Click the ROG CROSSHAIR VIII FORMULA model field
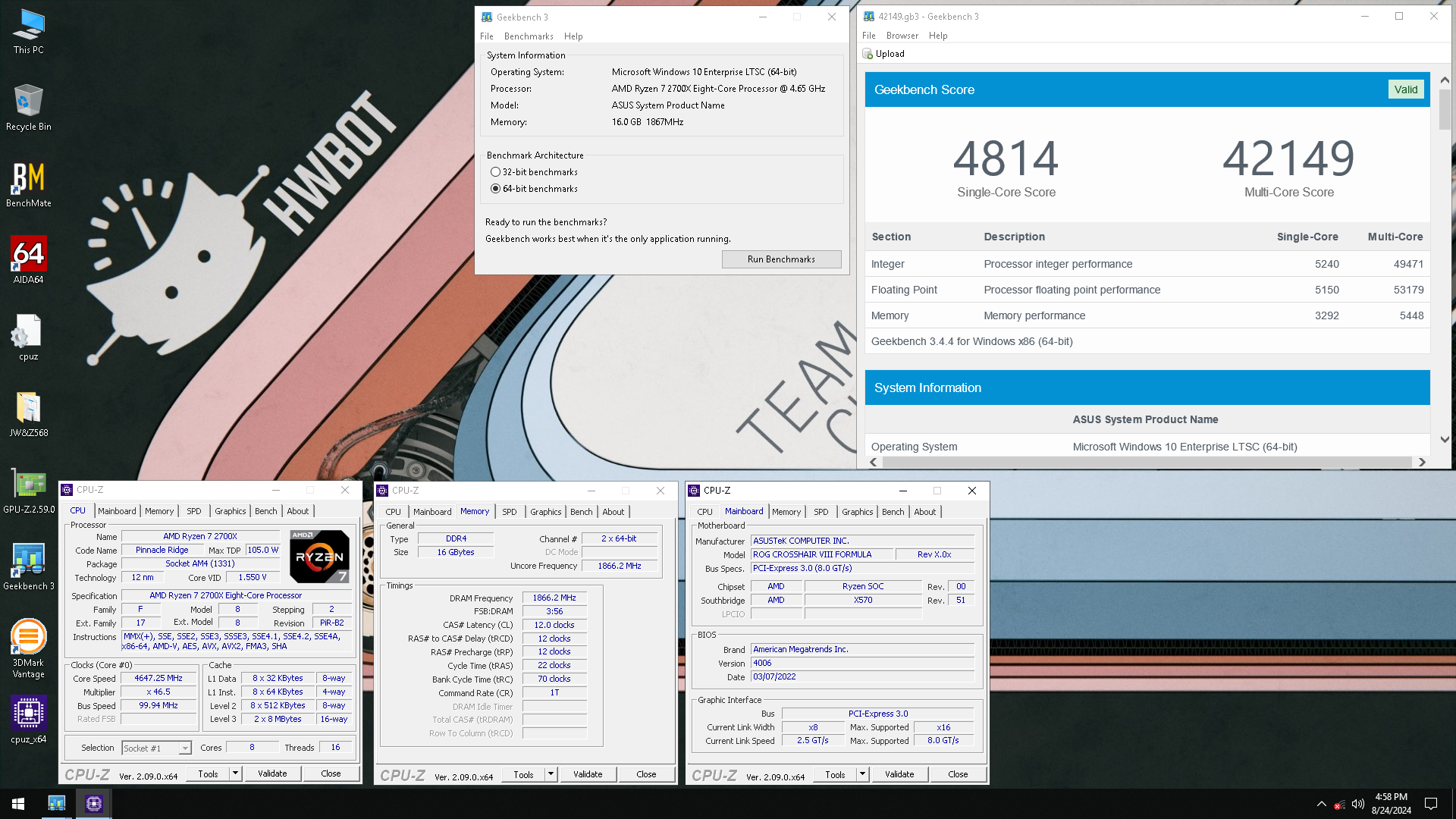The height and width of the screenshot is (819, 1456). click(x=821, y=555)
